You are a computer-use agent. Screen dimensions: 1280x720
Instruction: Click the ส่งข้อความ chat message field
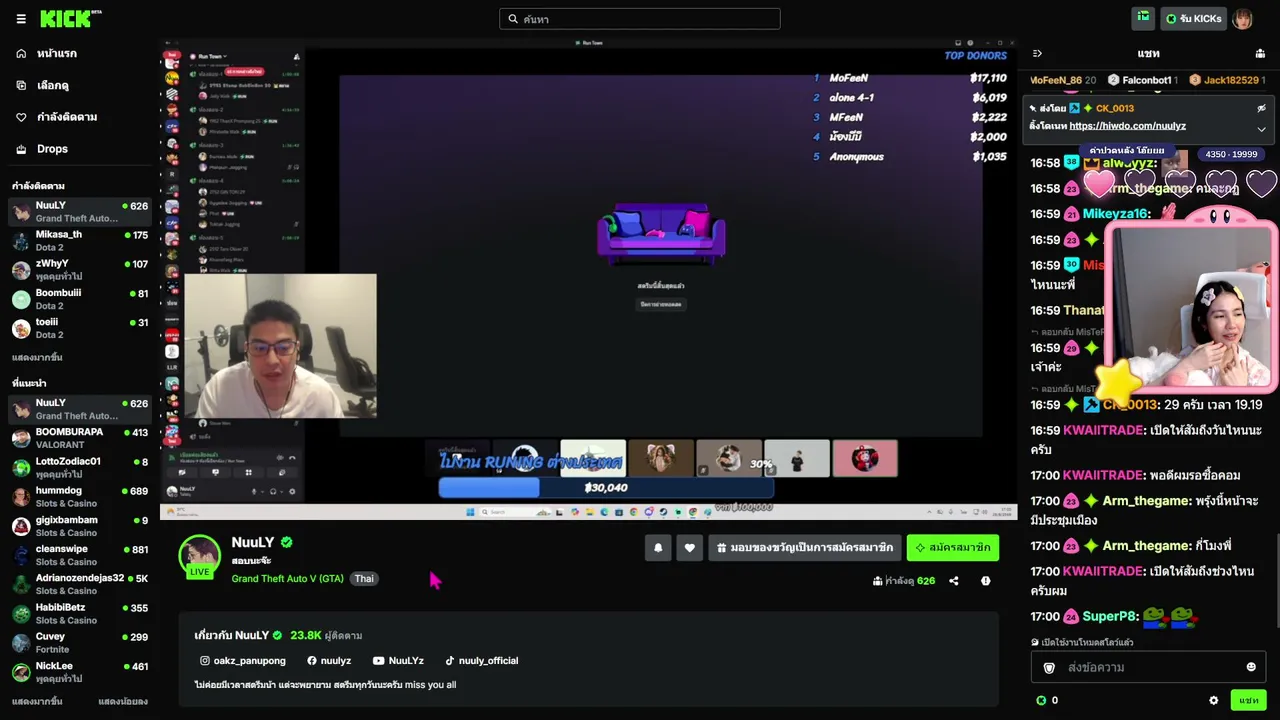click(x=1148, y=667)
